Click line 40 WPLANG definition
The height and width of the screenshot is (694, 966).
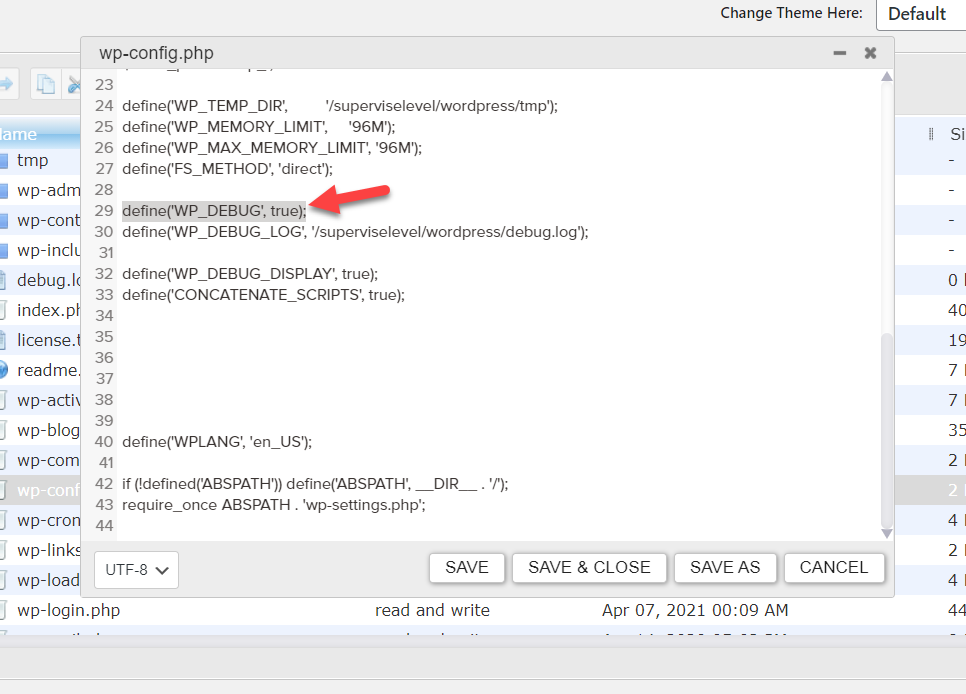pos(217,442)
